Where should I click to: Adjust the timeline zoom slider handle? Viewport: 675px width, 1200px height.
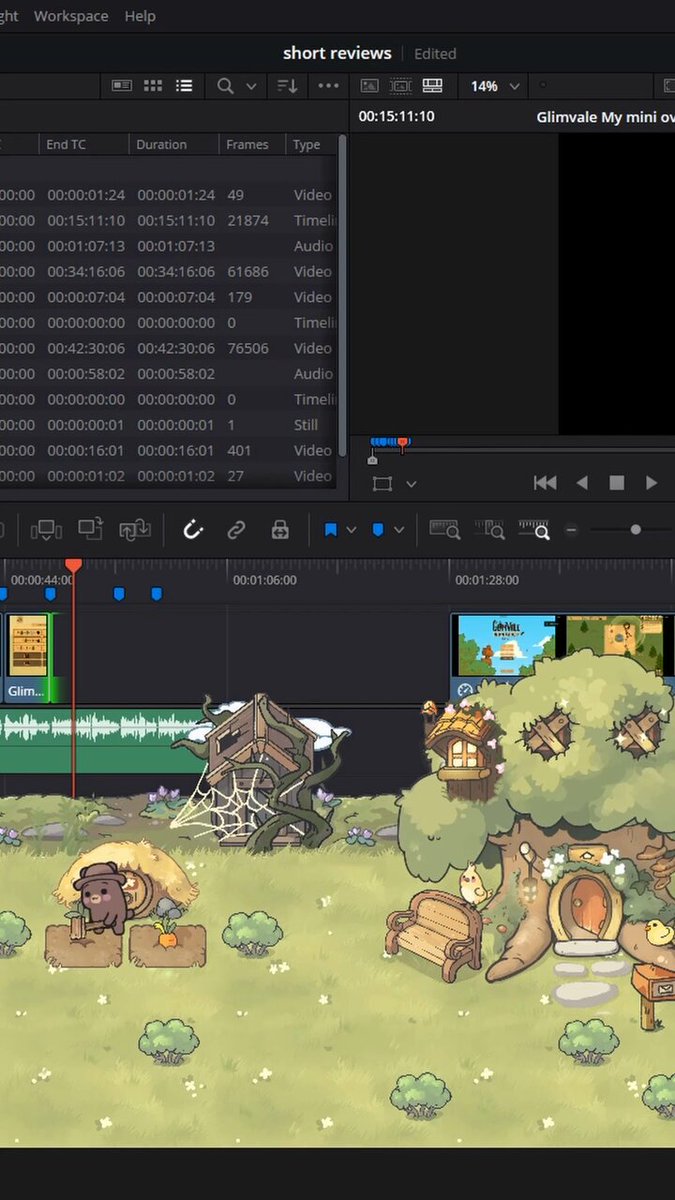(635, 530)
